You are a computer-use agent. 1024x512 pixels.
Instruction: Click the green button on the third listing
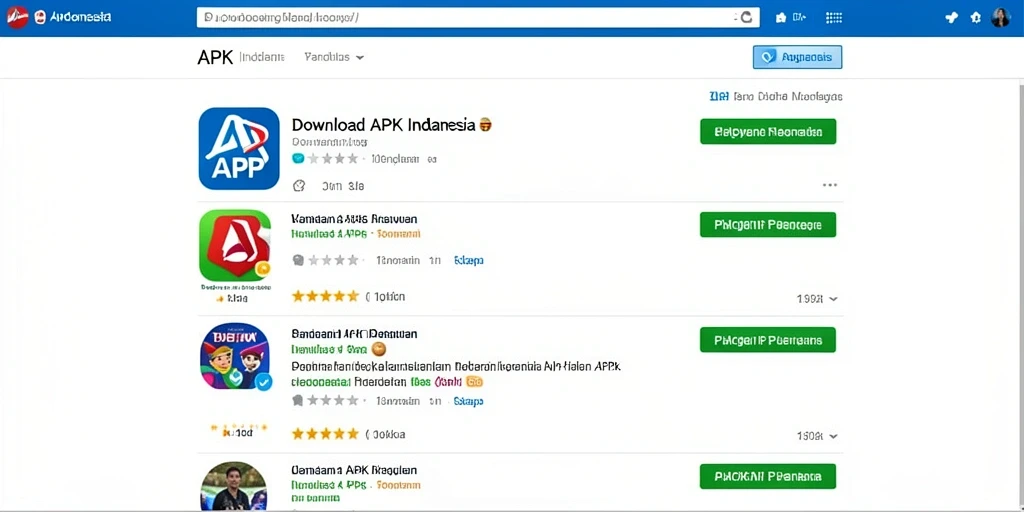point(768,340)
